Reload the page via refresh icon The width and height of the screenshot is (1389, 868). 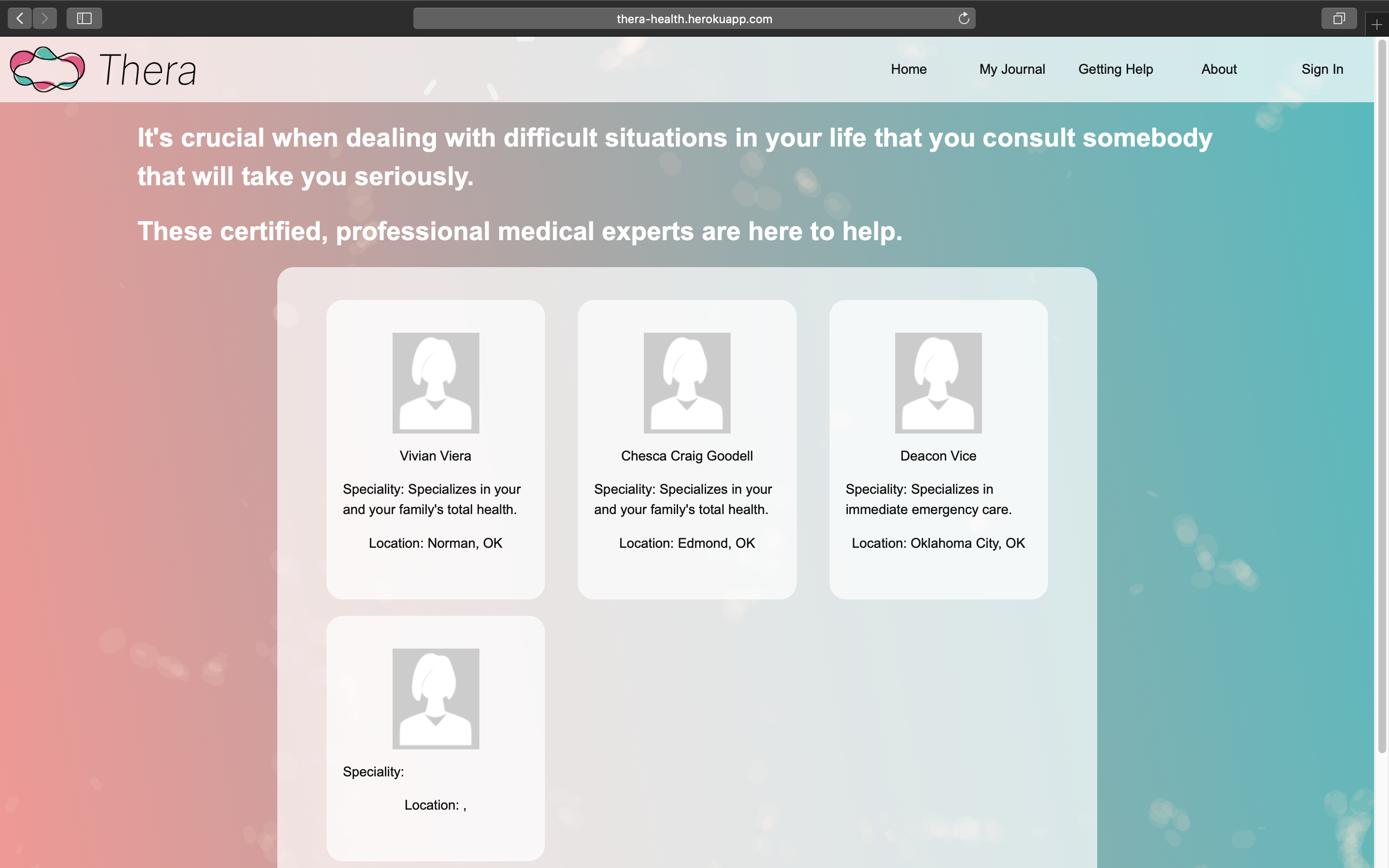(964, 18)
